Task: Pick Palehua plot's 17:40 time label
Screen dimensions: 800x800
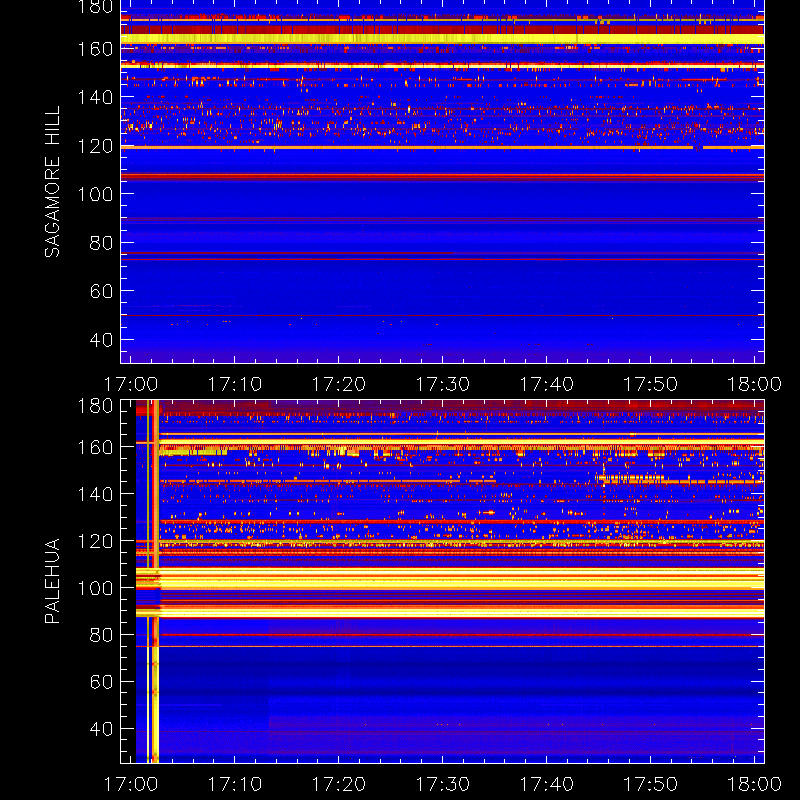Action: (546, 784)
